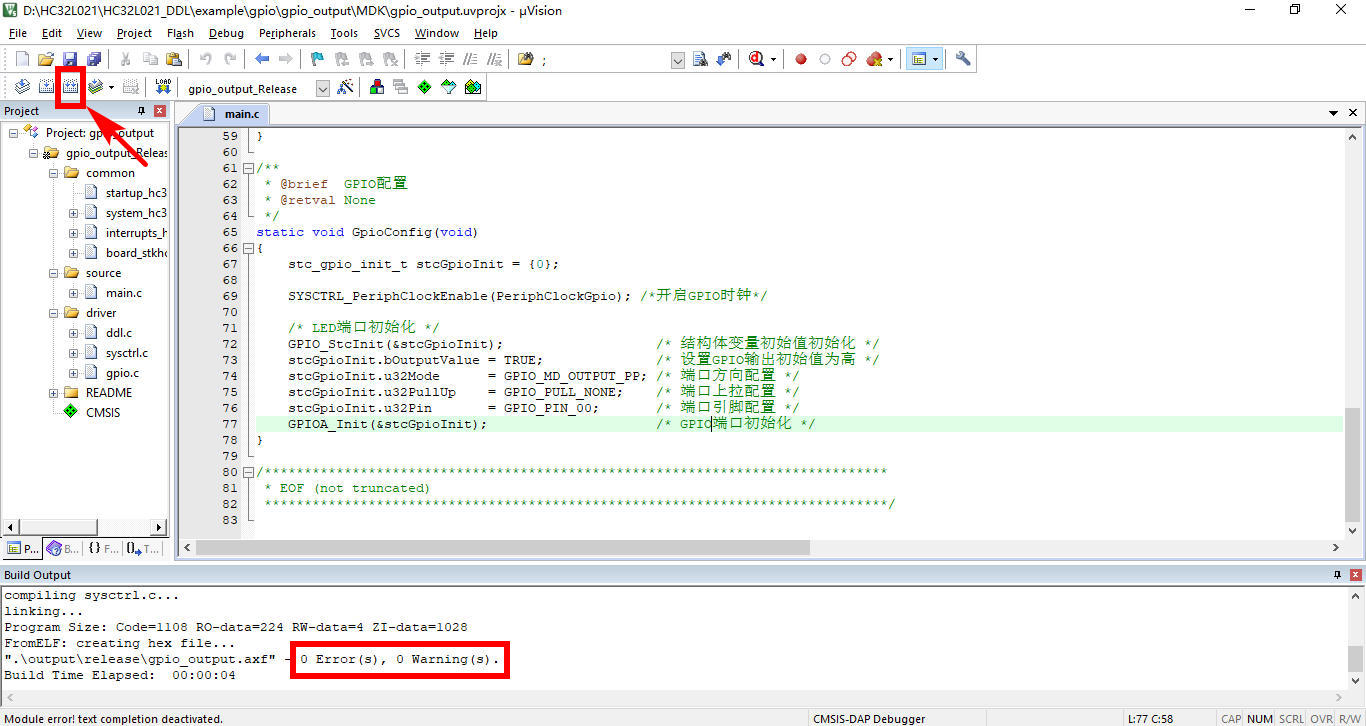
Task: Click the Project panel horizontal scrollbar
Action: 85,527
